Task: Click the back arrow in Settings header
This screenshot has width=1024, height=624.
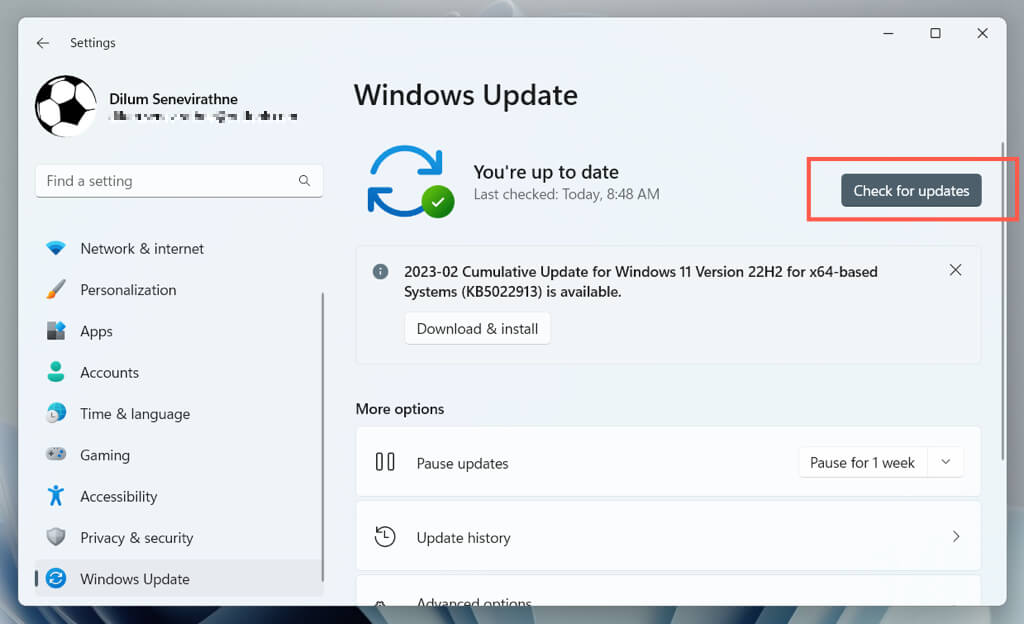Action: click(43, 43)
